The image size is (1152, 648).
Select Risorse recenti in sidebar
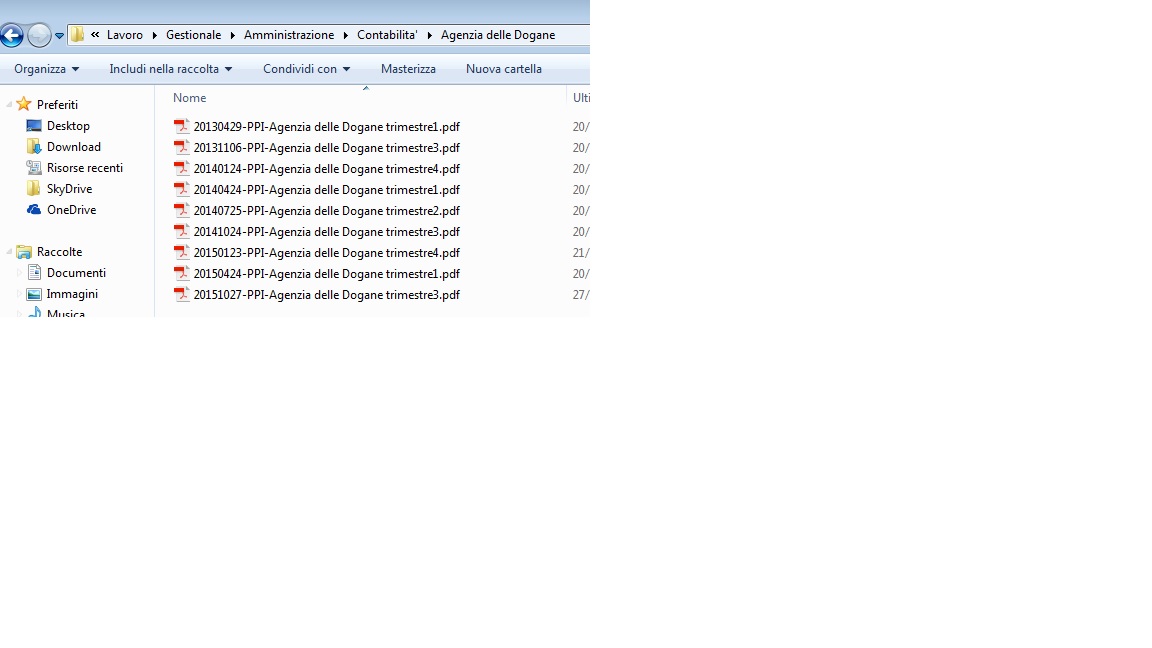84,168
